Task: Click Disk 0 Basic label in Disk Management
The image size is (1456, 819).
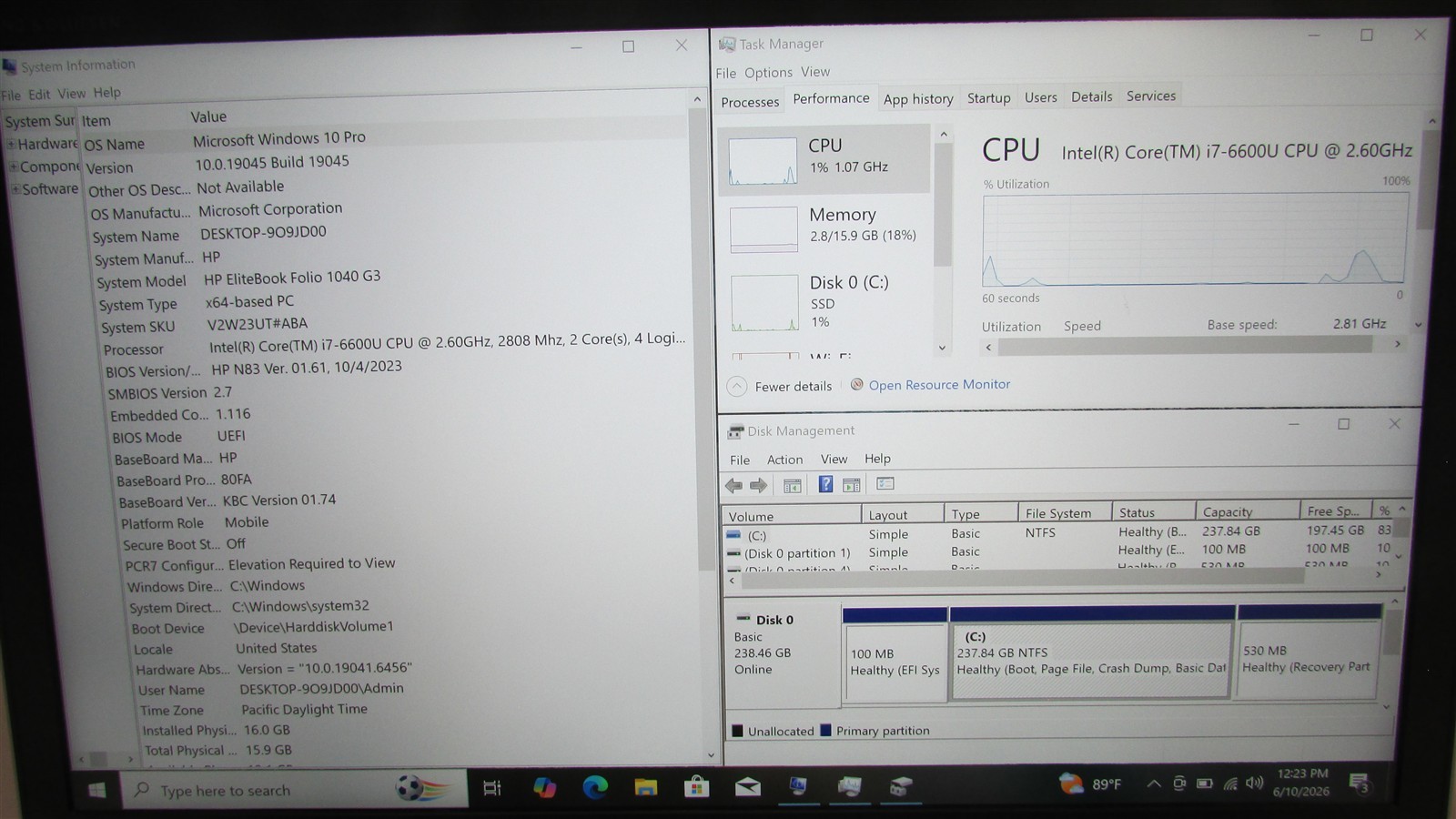Action: tap(781, 656)
